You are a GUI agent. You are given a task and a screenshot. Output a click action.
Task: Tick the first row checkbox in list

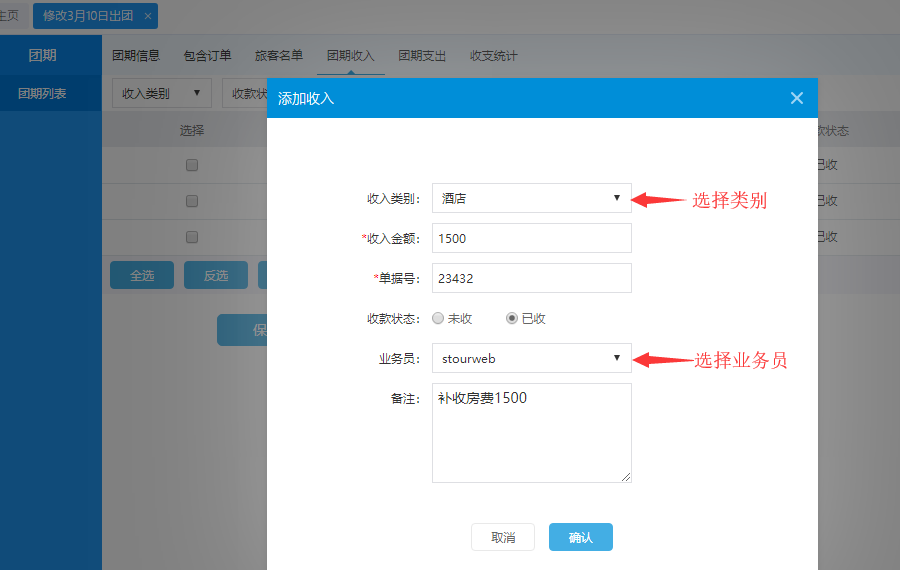pos(192,165)
